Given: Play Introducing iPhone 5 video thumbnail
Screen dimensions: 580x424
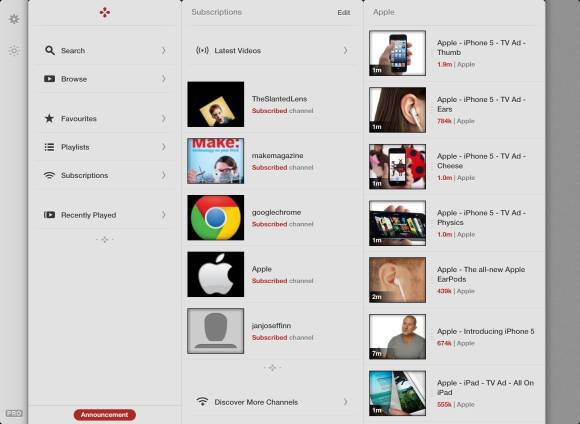Looking at the screenshot, I should (x=398, y=337).
